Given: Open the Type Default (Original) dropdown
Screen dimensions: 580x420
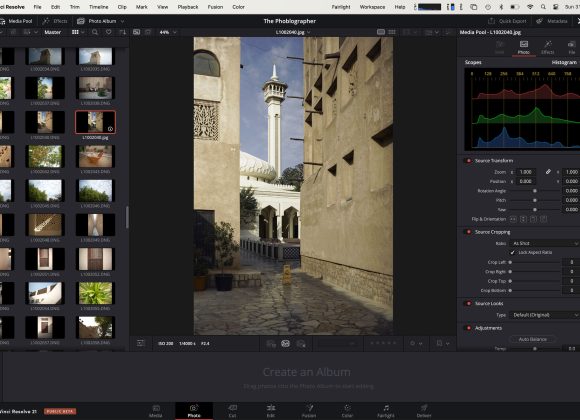Looking at the screenshot, I should point(544,315).
